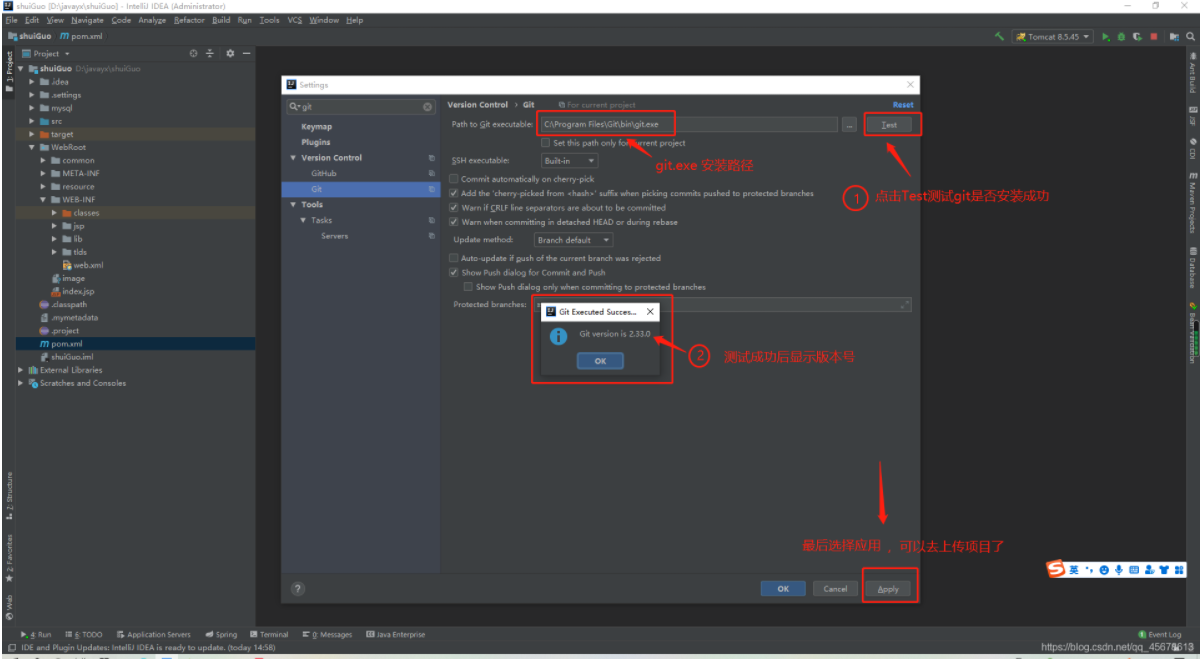Enable 'Commit automatically on cherry-pick'
Viewport: 1201px width, 659px height.
[454, 179]
